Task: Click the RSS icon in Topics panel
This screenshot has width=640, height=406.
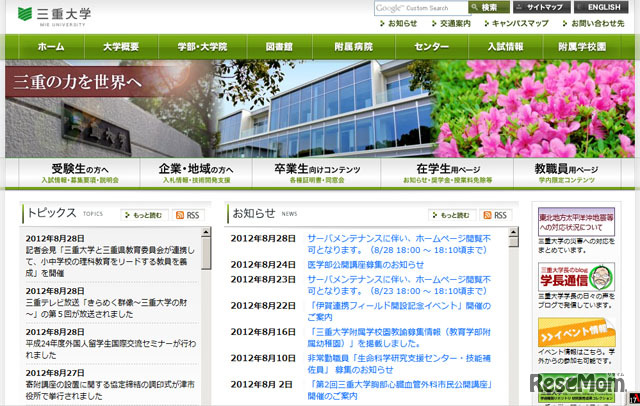Action: (188, 215)
